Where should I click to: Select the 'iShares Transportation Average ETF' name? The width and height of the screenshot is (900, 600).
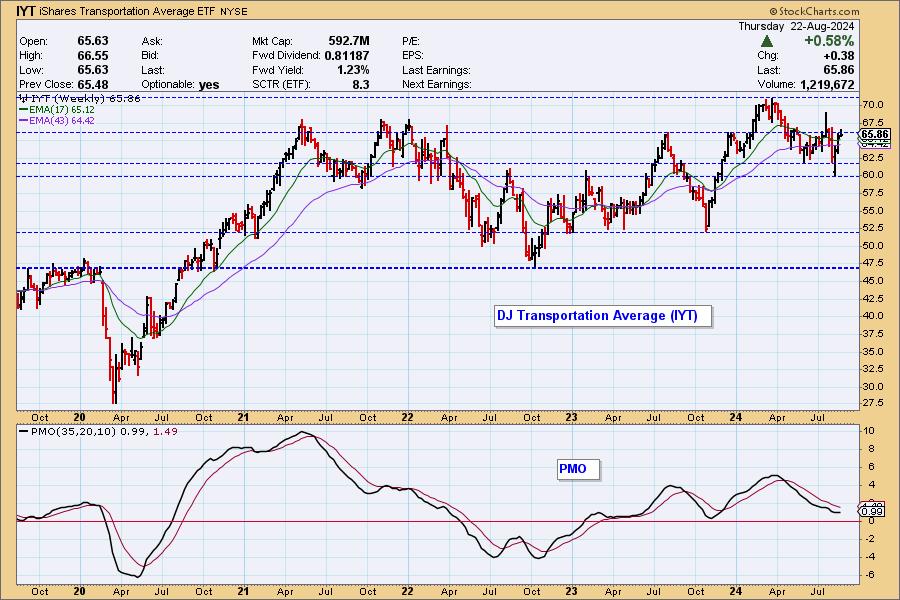tap(126, 11)
